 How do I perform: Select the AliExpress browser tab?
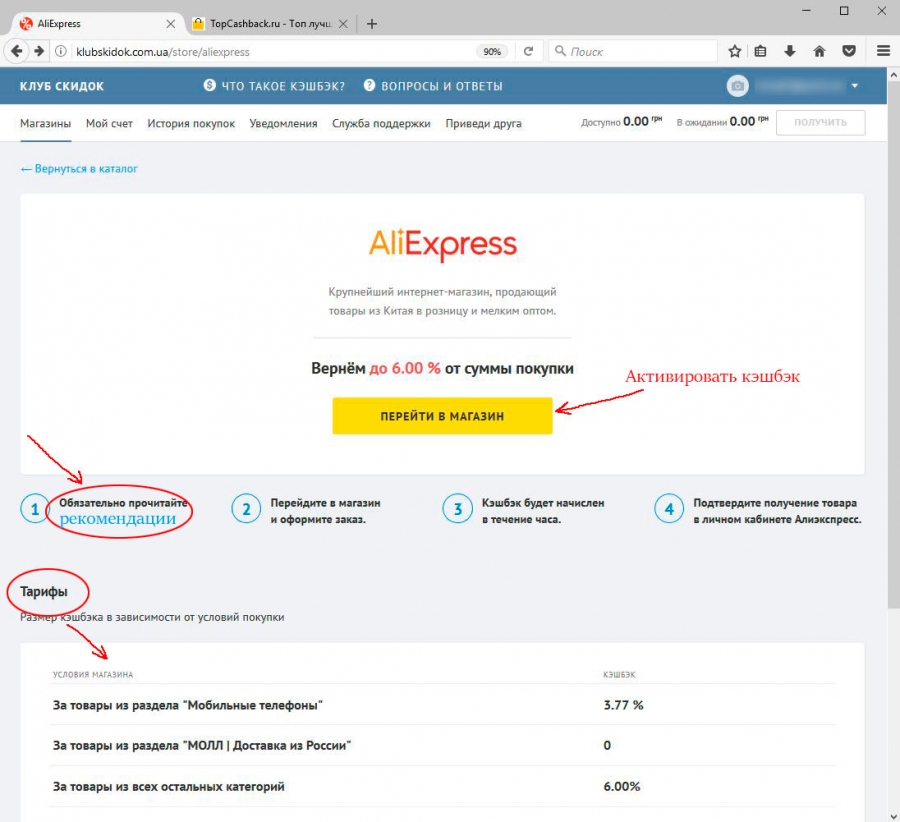point(98,24)
